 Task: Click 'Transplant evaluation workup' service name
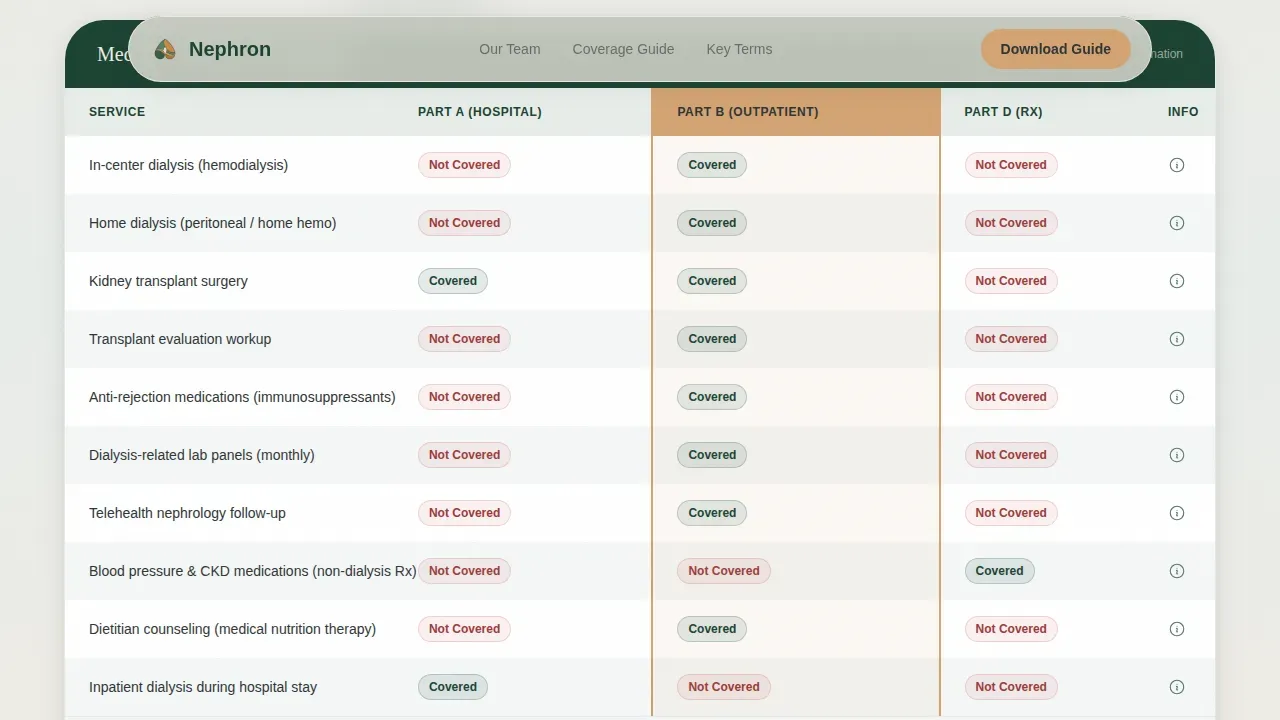click(180, 339)
